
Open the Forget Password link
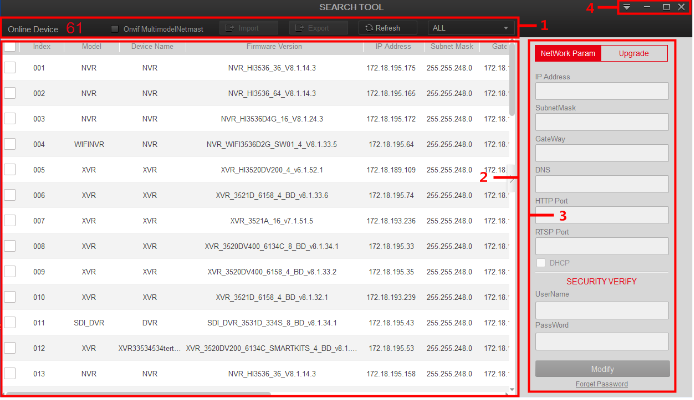(602, 384)
